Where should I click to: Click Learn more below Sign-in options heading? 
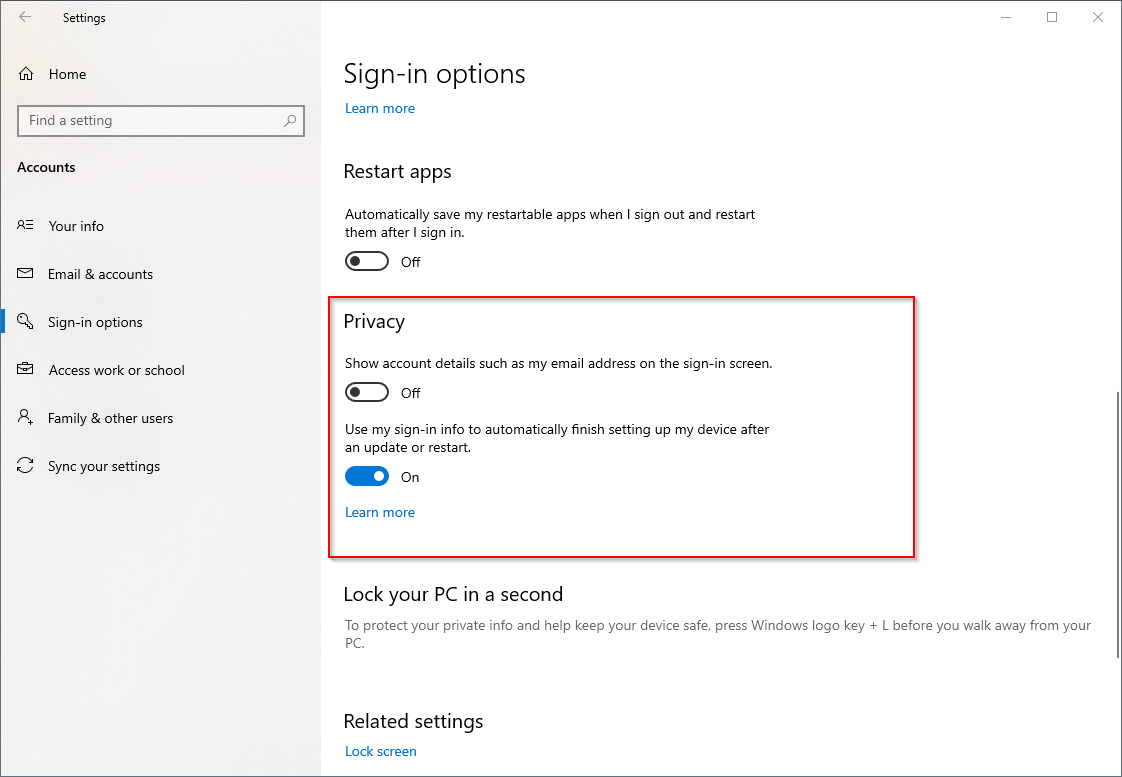[380, 109]
